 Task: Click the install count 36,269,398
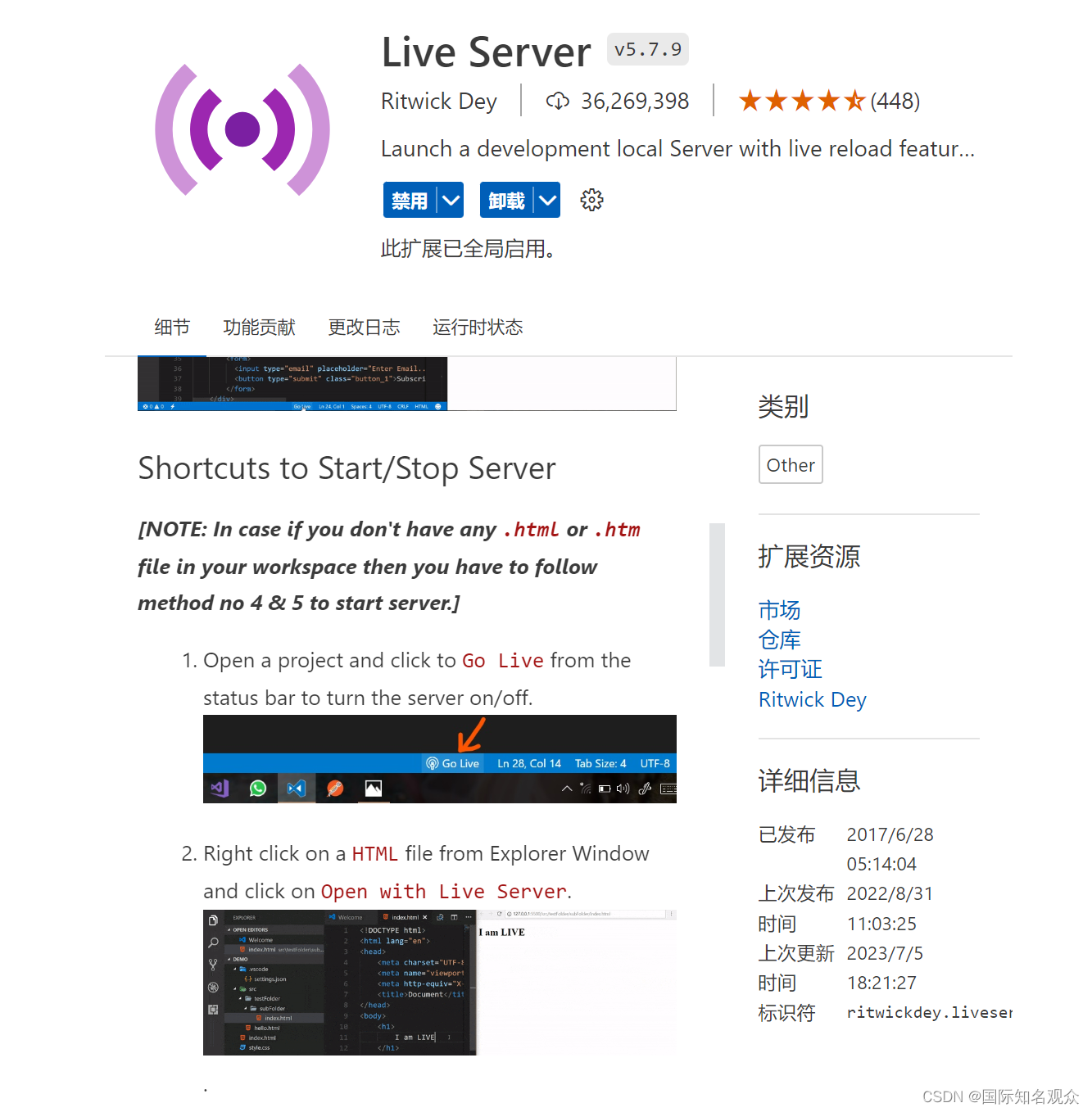pyautogui.click(x=635, y=102)
